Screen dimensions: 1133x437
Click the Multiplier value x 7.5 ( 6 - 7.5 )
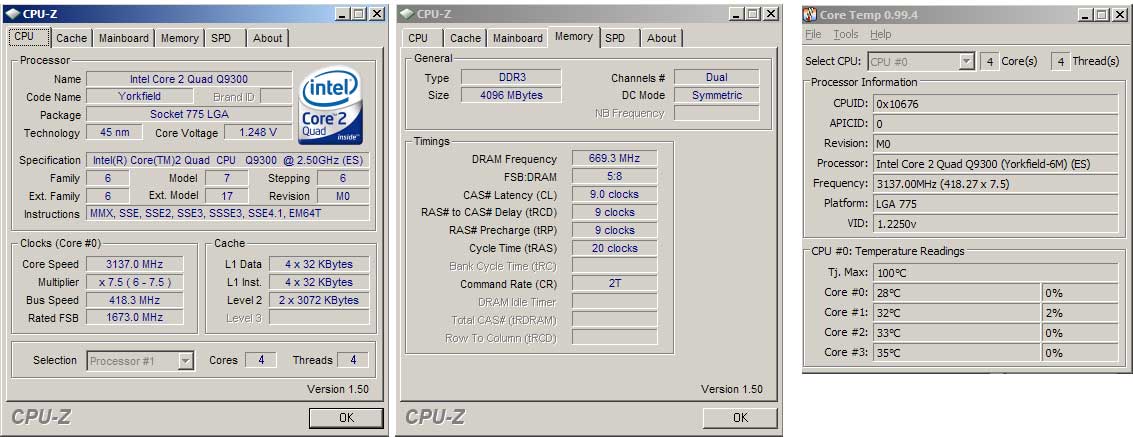click(134, 282)
